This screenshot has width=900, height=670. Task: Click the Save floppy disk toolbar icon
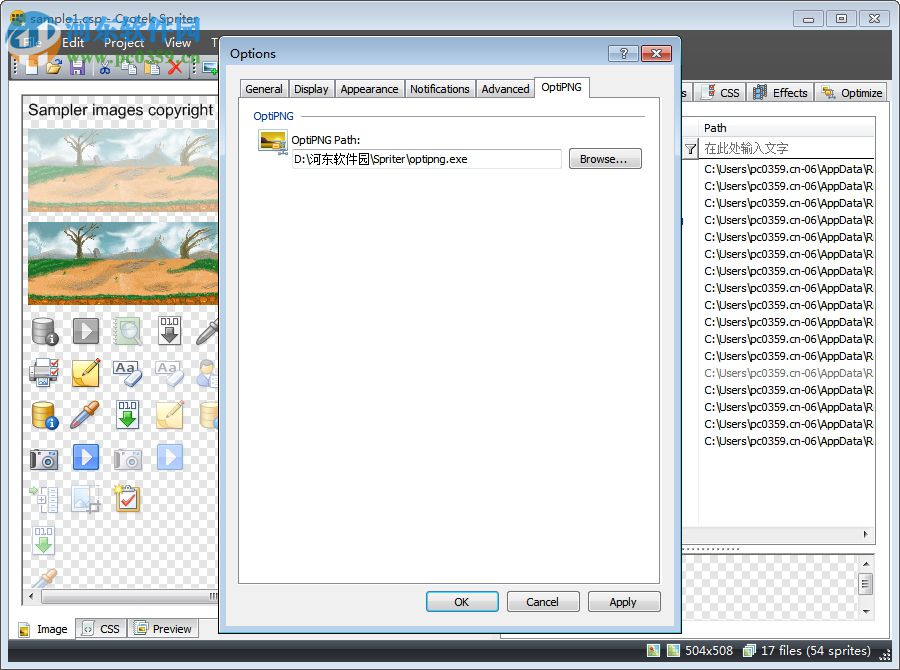click(77, 68)
